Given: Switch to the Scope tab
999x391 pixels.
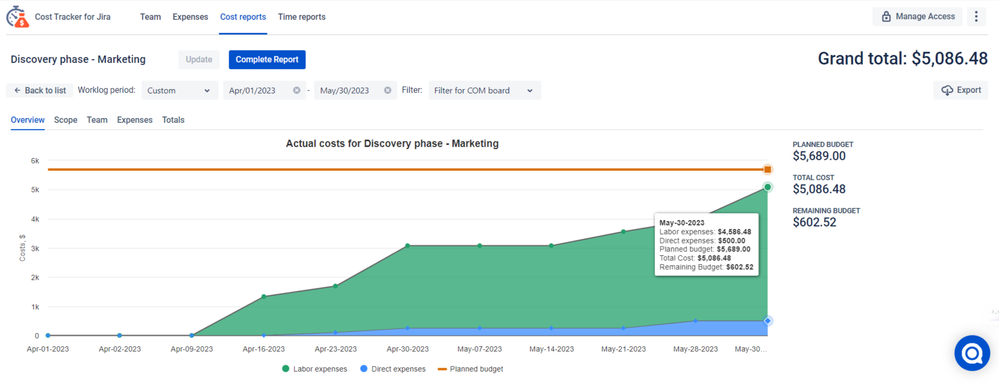Looking at the screenshot, I should [x=66, y=120].
